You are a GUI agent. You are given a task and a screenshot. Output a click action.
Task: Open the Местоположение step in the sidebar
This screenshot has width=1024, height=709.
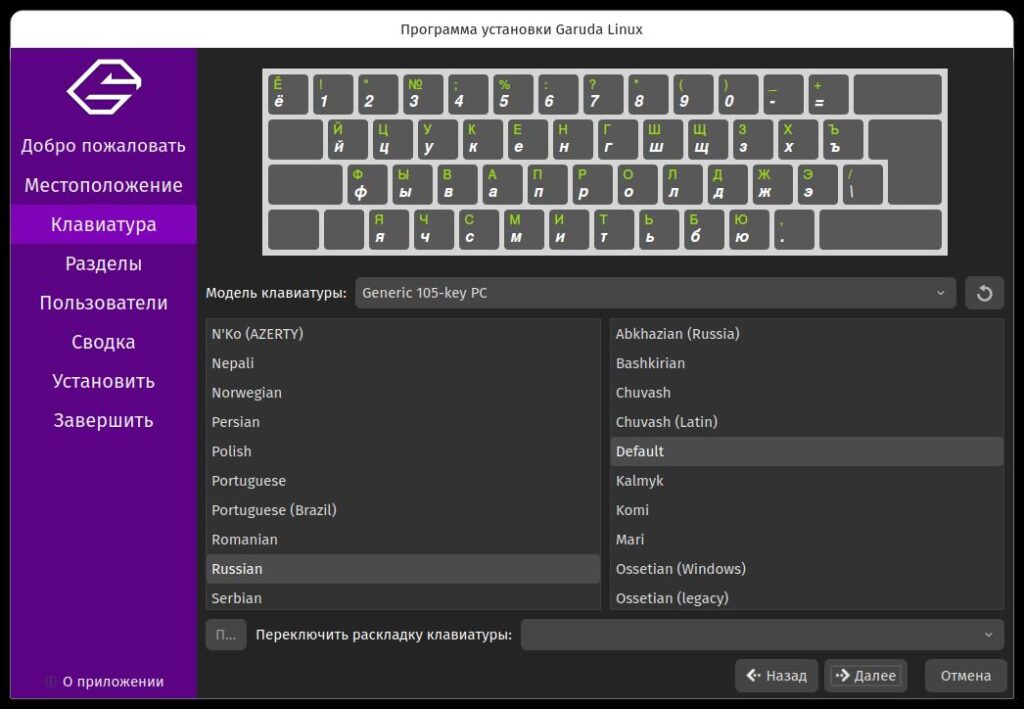point(103,185)
